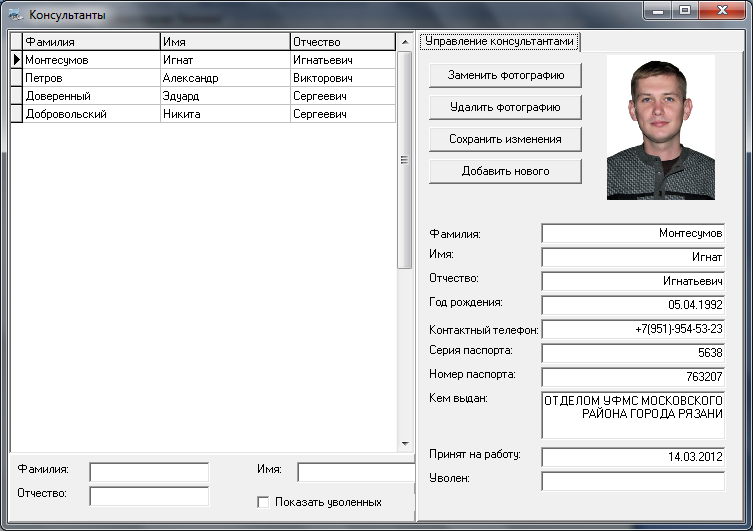Click the scroll down arrow of the table
The height and width of the screenshot is (531, 753).
(405, 444)
